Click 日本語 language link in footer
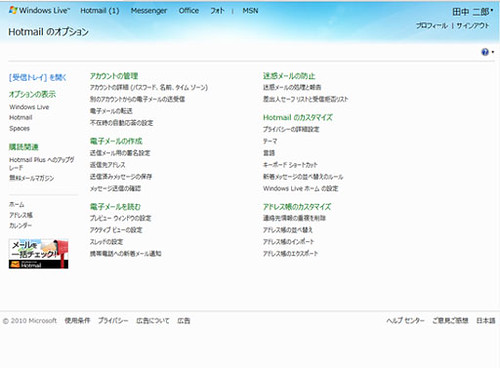 (486, 321)
